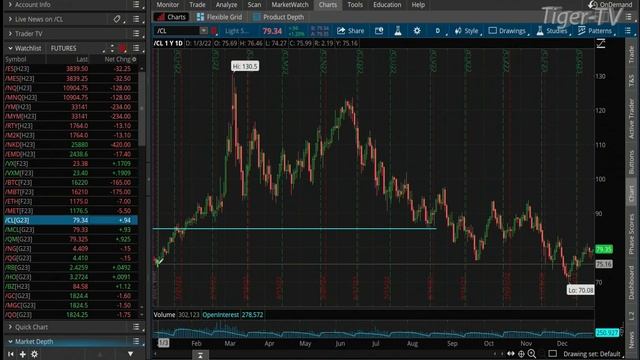Open the Analyze tab

pos(226,4)
